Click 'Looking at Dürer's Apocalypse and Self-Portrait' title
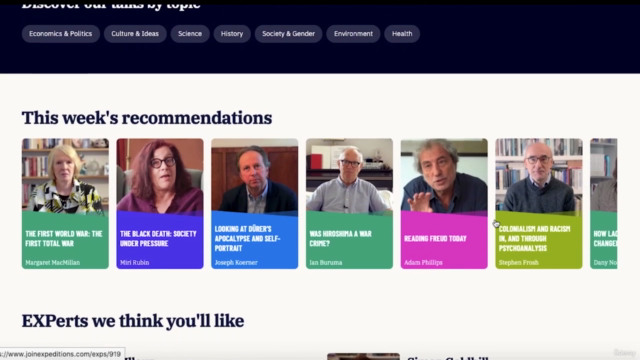 coord(247,238)
